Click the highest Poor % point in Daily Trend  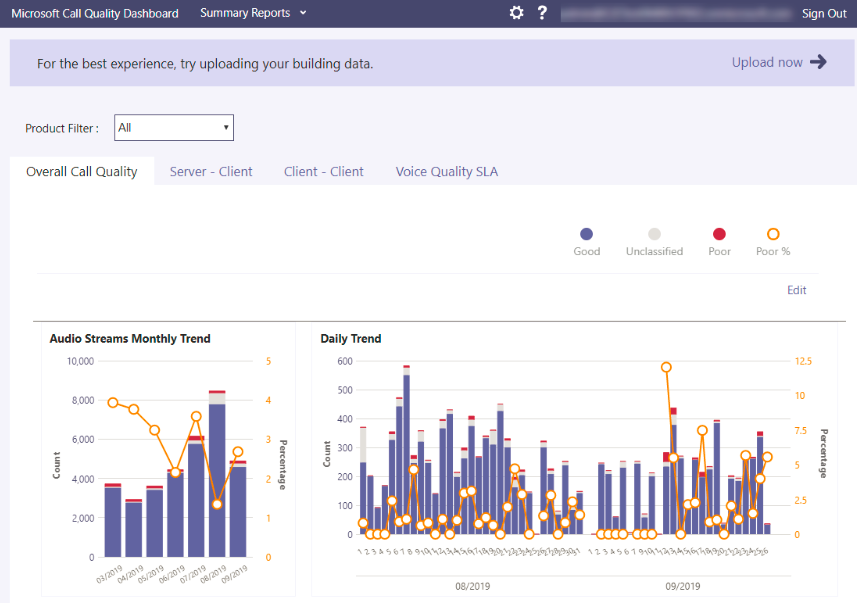666,367
